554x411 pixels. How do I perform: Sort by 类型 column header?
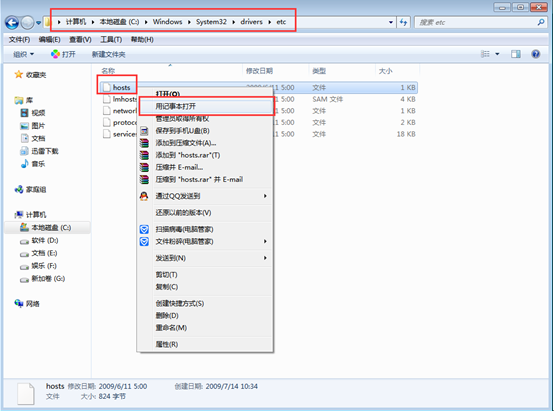pos(319,71)
